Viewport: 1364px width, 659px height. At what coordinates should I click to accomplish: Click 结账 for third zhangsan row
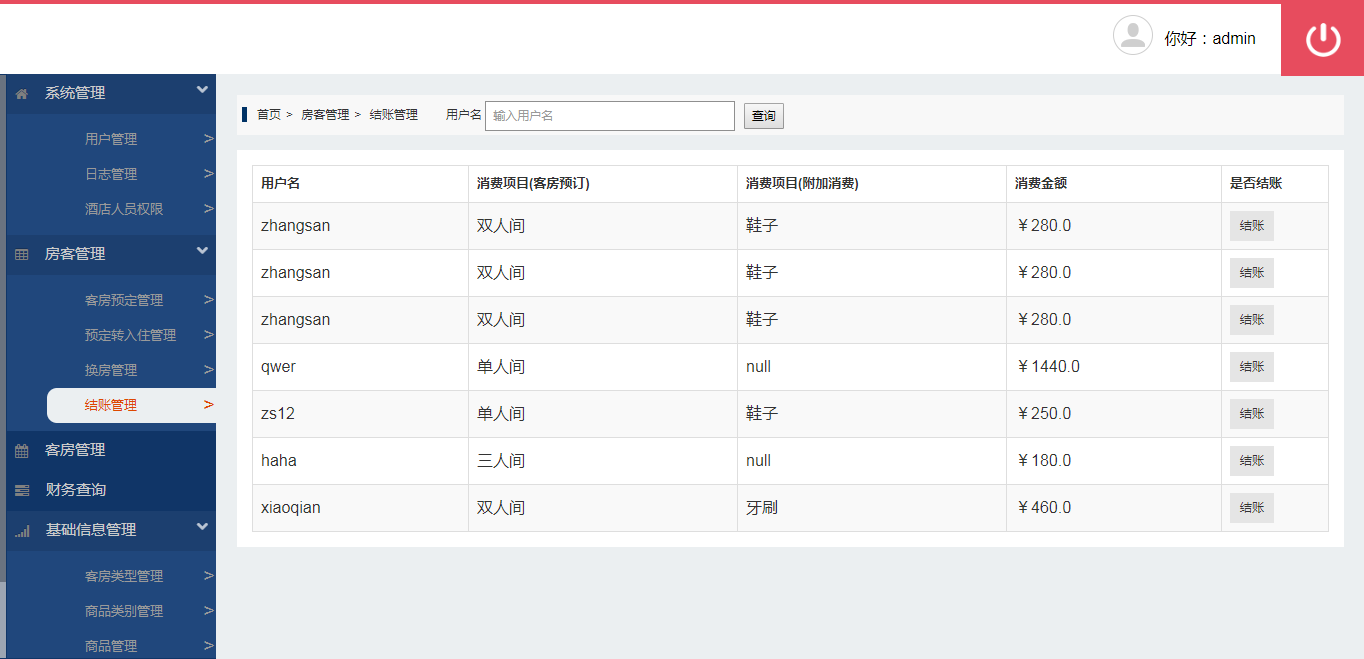coord(1252,320)
